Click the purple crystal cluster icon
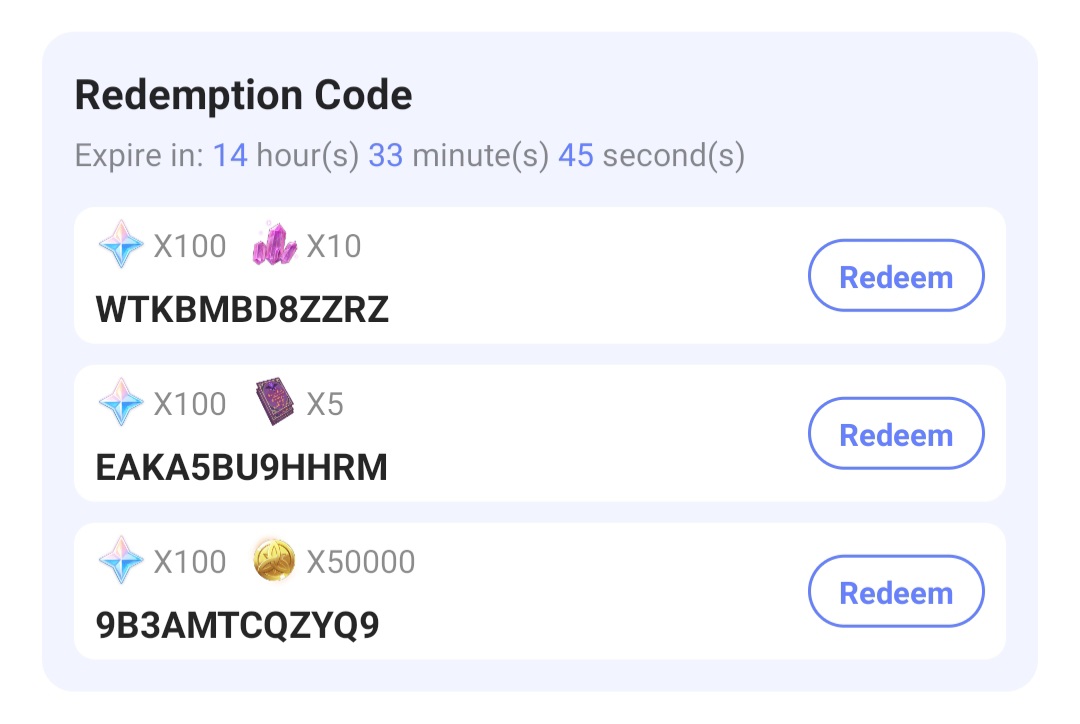Image resolution: width=1080 pixels, height=724 pixels. pyautogui.click(x=273, y=245)
